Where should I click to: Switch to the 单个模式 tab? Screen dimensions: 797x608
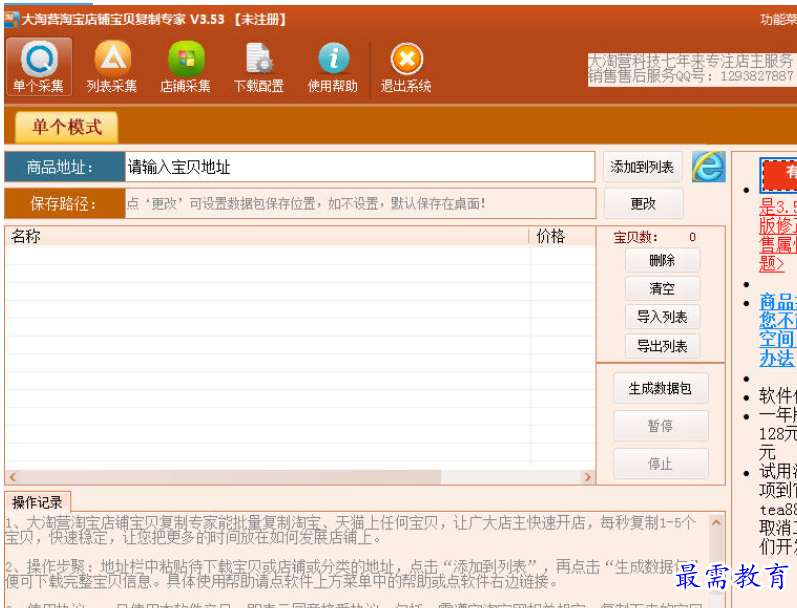pyautogui.click(x=67, y=127)
